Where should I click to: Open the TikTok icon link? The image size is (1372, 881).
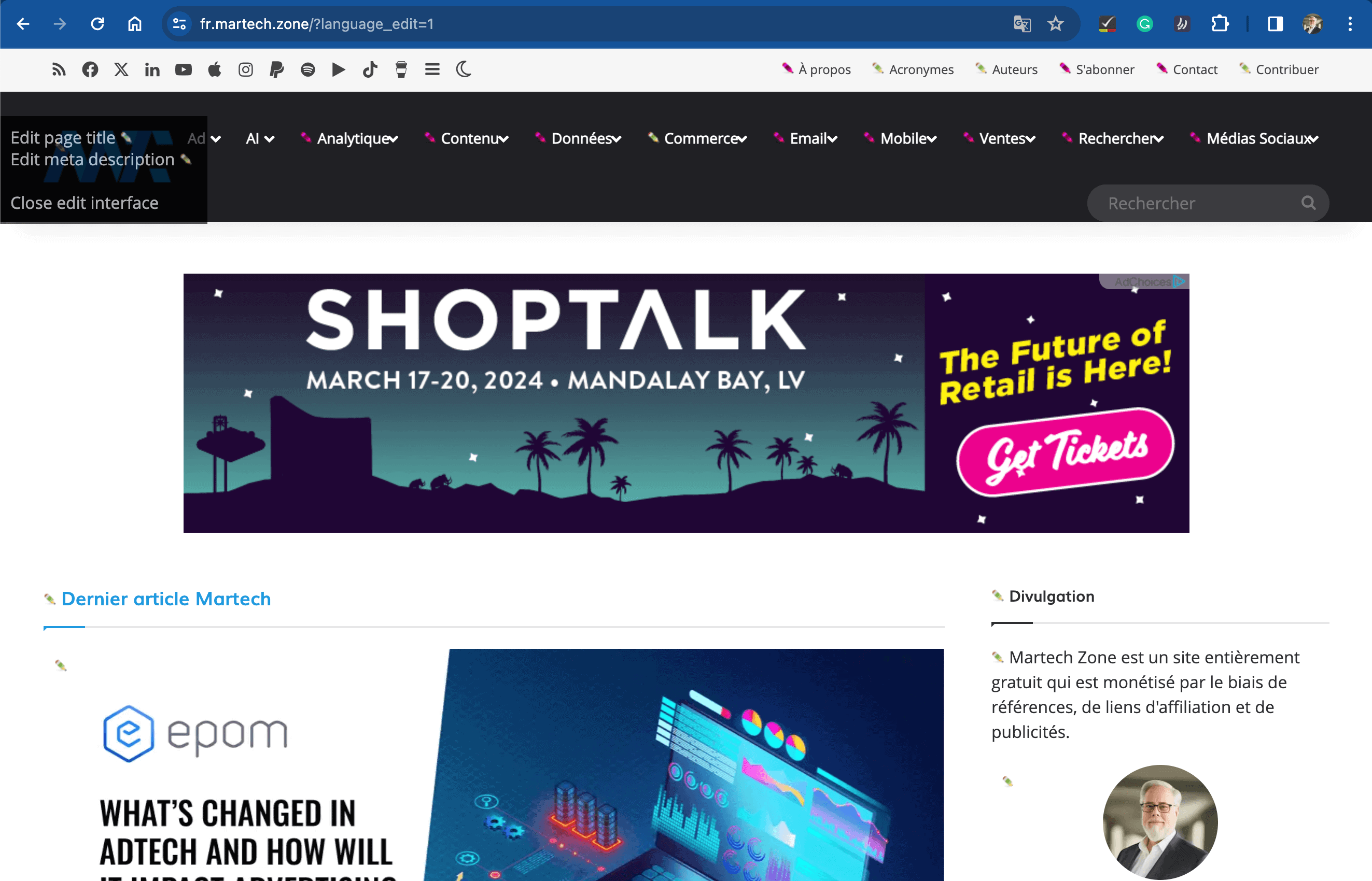click(x=370, y=70)
